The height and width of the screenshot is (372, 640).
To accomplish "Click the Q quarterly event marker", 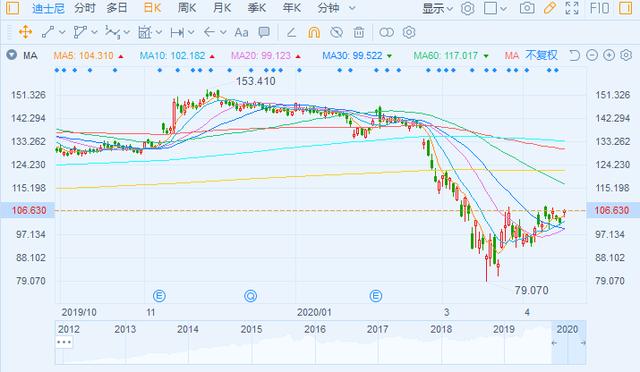I will [x=251, y=295].
